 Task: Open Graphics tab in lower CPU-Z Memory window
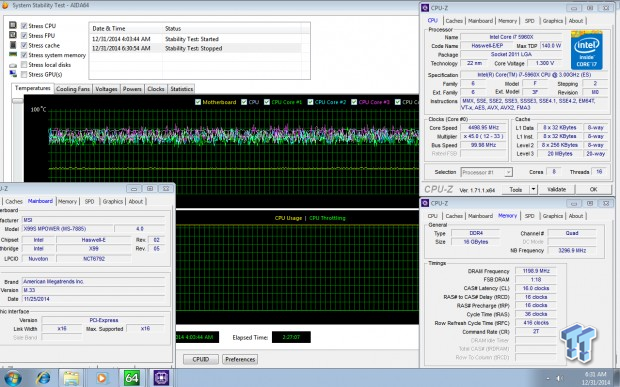coord(552,216)
